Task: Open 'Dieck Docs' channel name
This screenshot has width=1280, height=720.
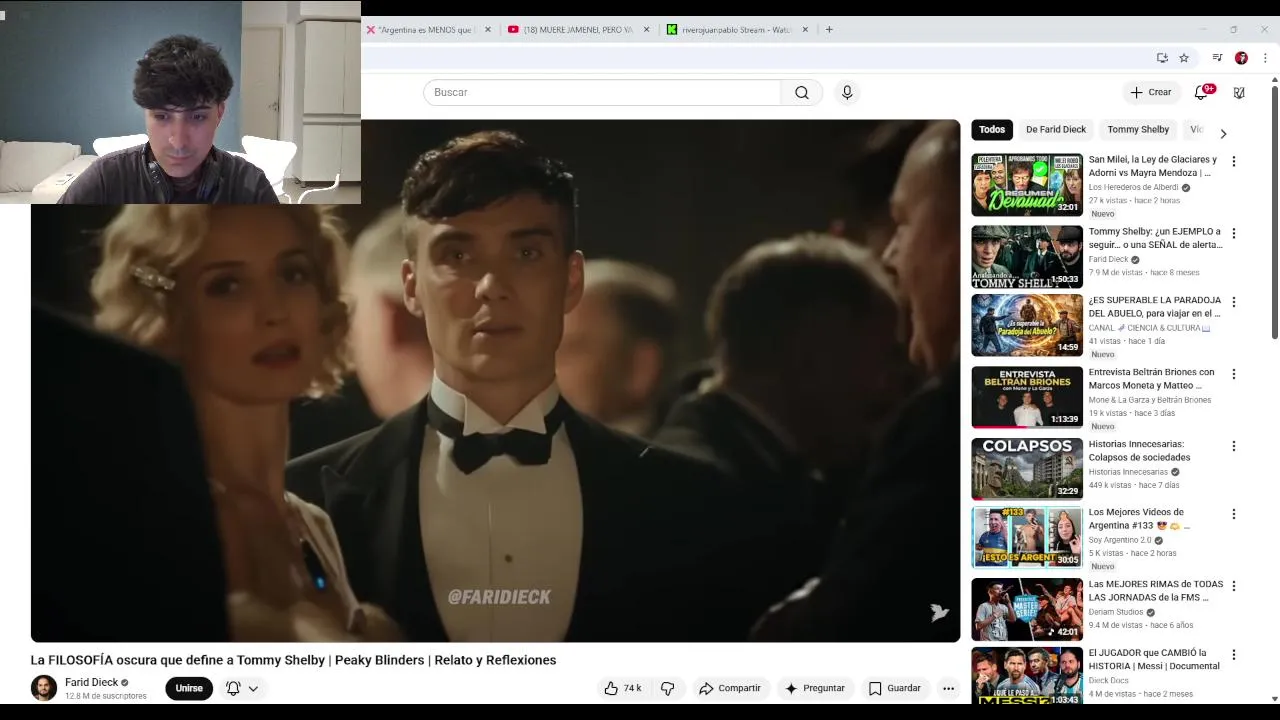Action: click(1109, 681)
